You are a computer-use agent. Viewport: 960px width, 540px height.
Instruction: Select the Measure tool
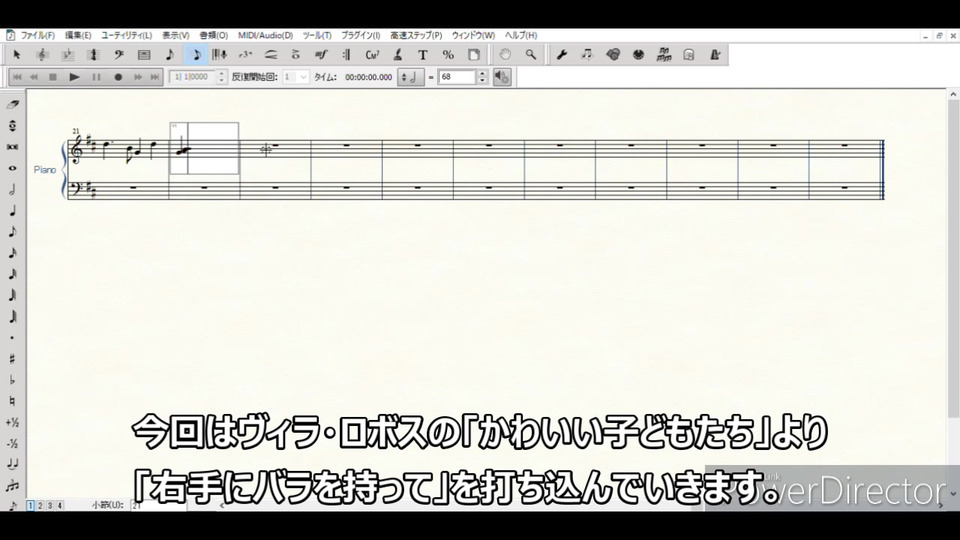(x=144, y=55)
